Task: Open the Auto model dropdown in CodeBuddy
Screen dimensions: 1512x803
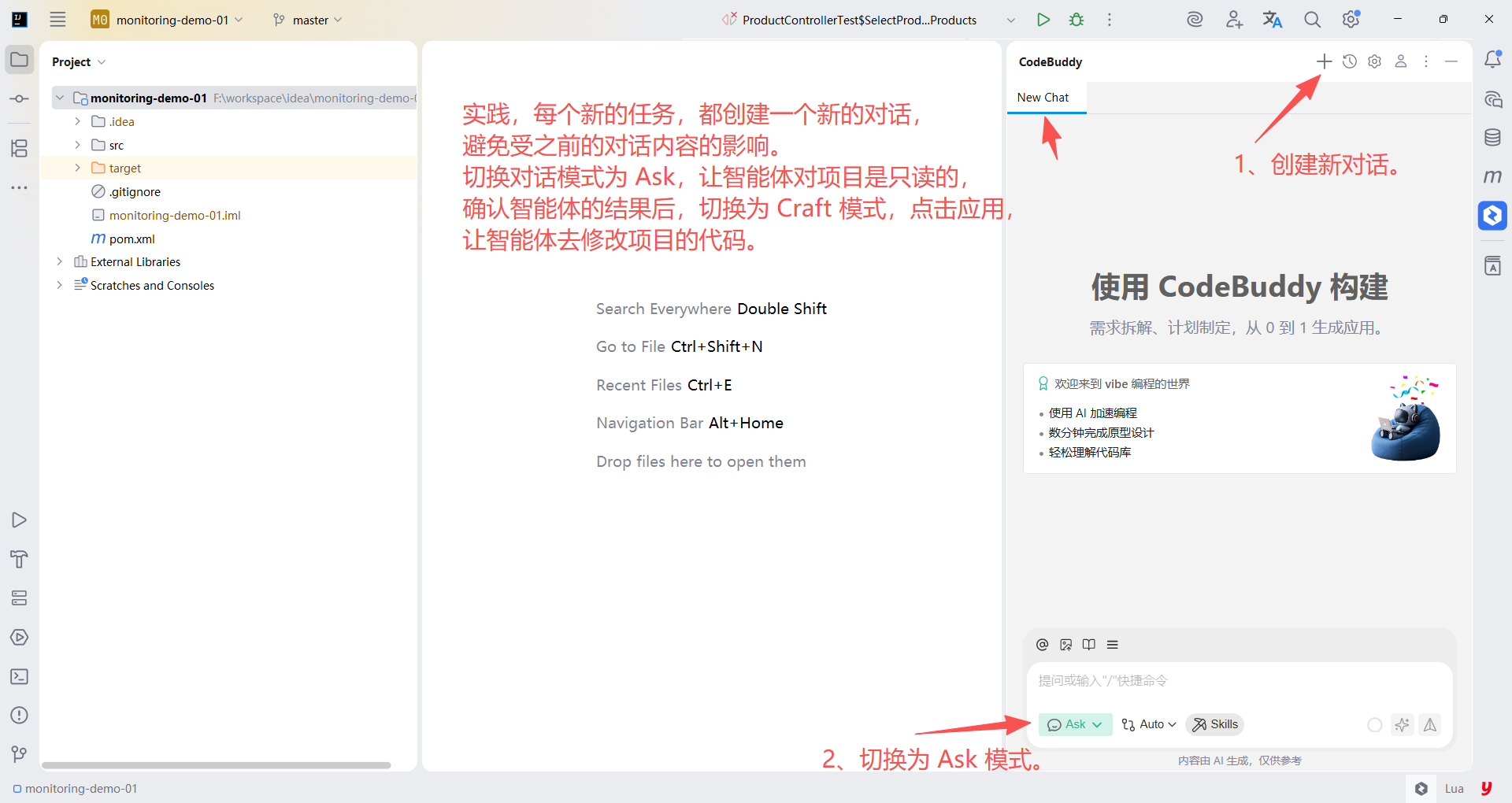Action: 1148,724
